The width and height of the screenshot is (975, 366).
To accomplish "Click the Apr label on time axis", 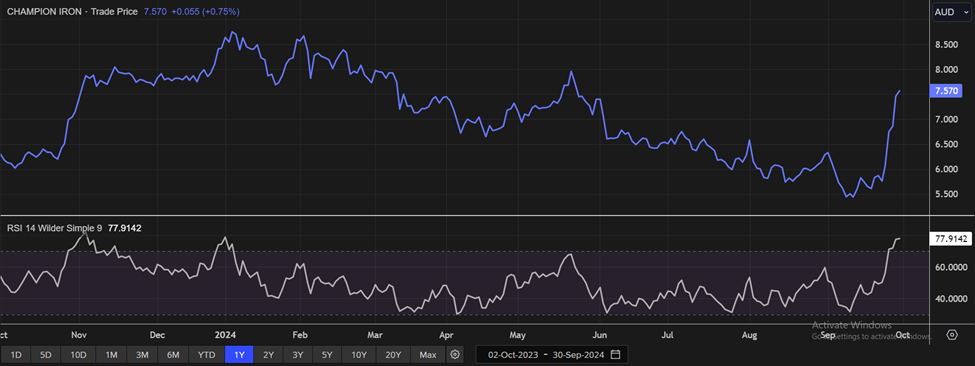I will [x=446, y=335].
